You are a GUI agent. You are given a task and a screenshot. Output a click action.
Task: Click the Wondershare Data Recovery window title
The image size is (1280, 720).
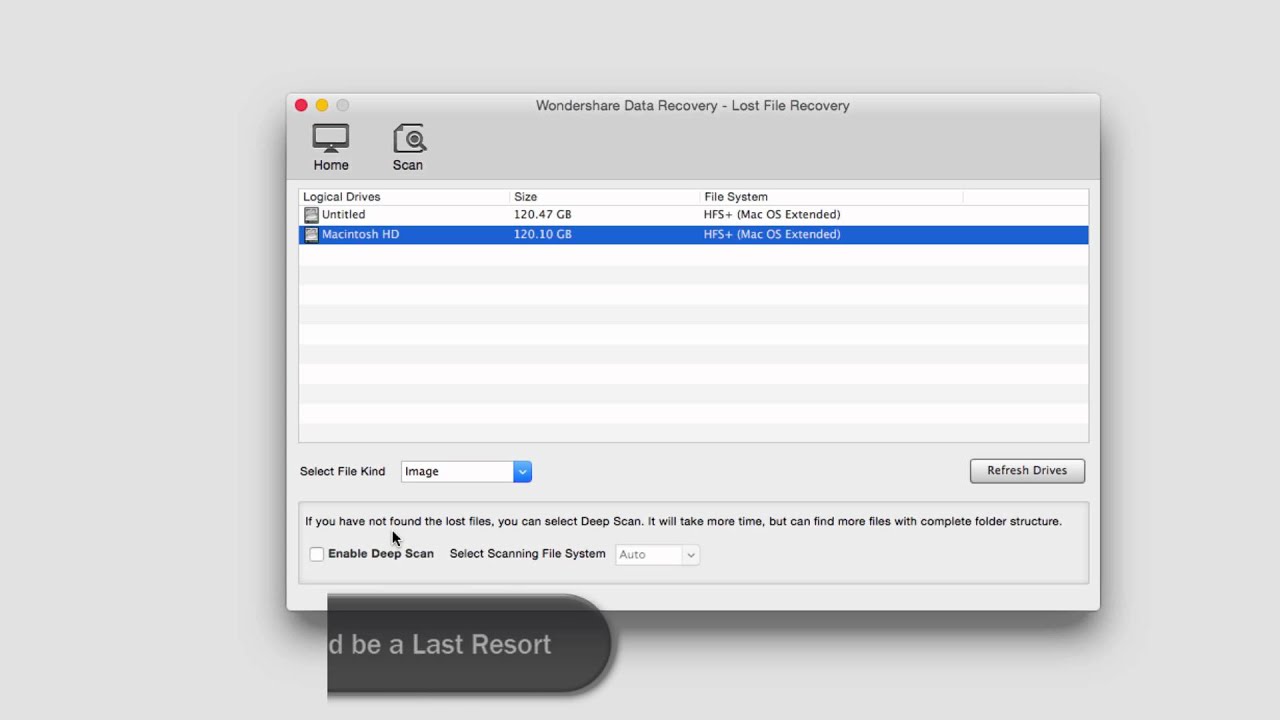pos(692,105)
